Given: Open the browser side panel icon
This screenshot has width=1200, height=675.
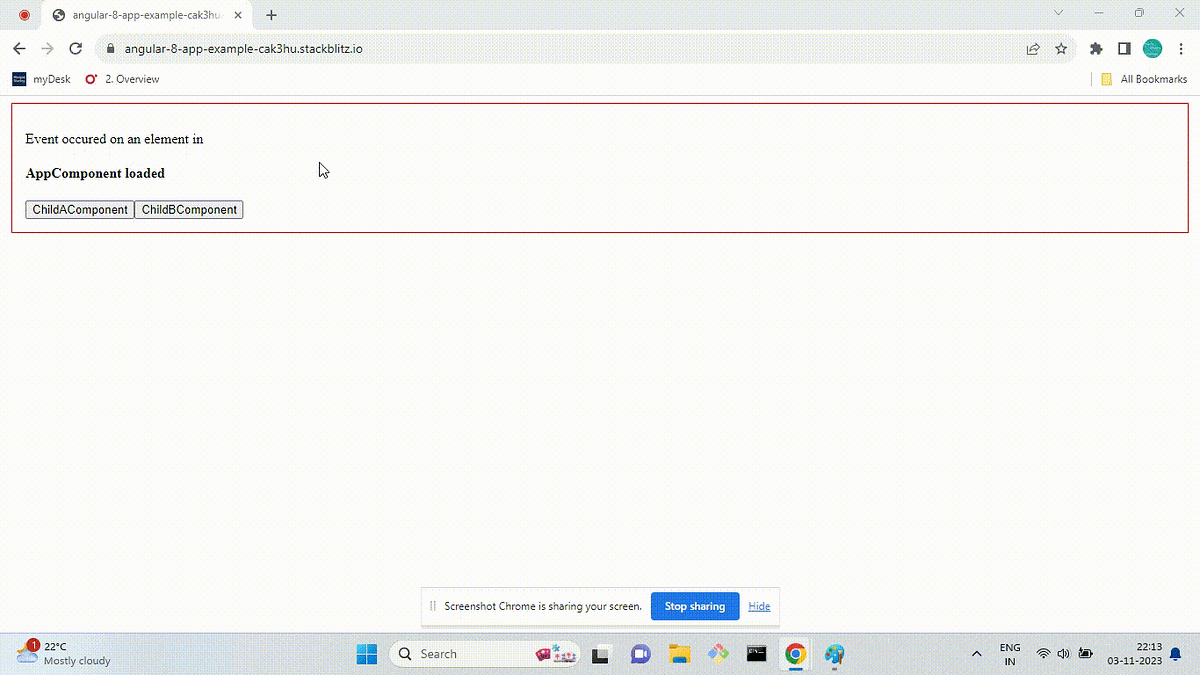Looking at the screenshot, I should coord(1122,48).
